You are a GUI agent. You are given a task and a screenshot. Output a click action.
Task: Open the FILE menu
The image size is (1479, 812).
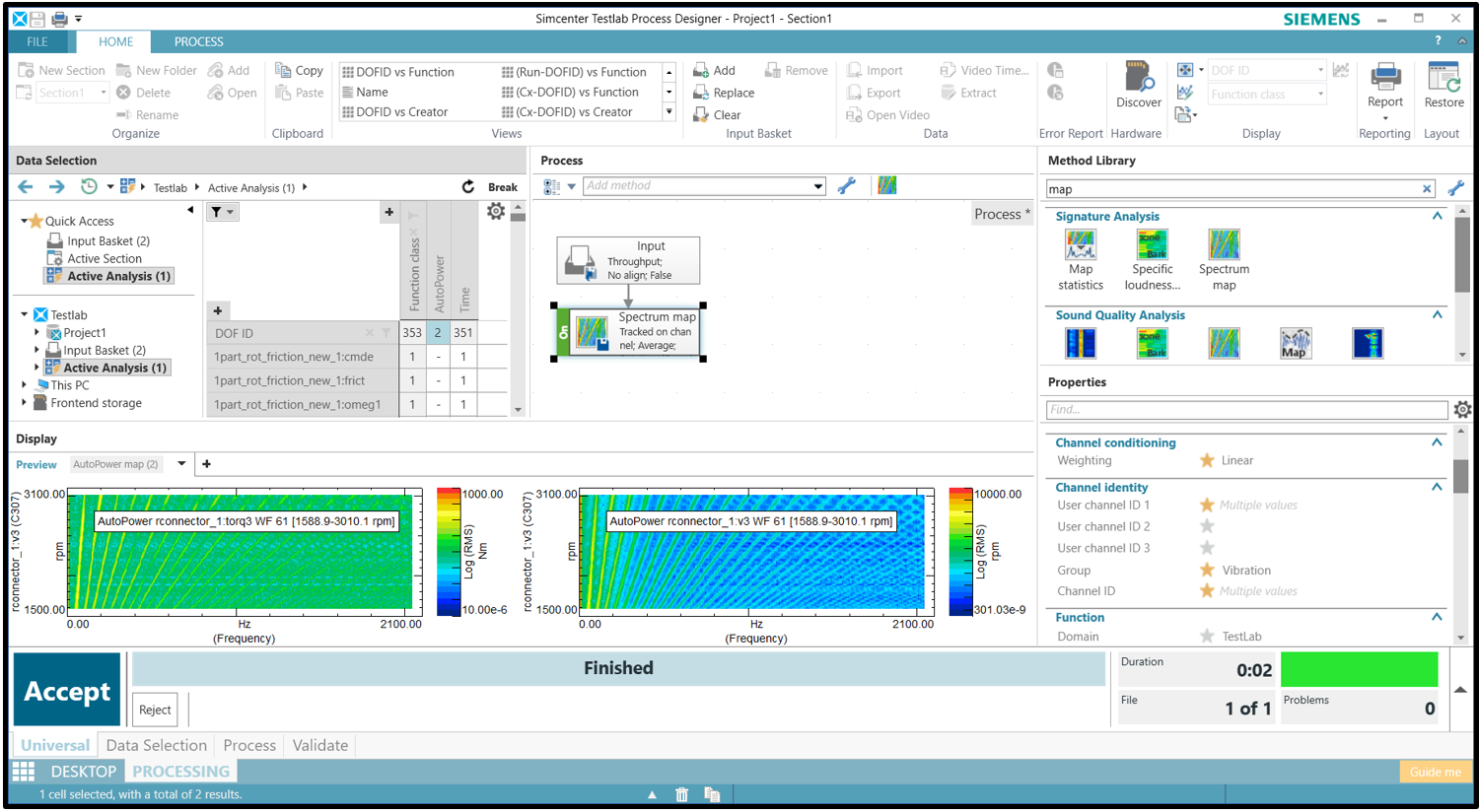click(x=37, y=41)
